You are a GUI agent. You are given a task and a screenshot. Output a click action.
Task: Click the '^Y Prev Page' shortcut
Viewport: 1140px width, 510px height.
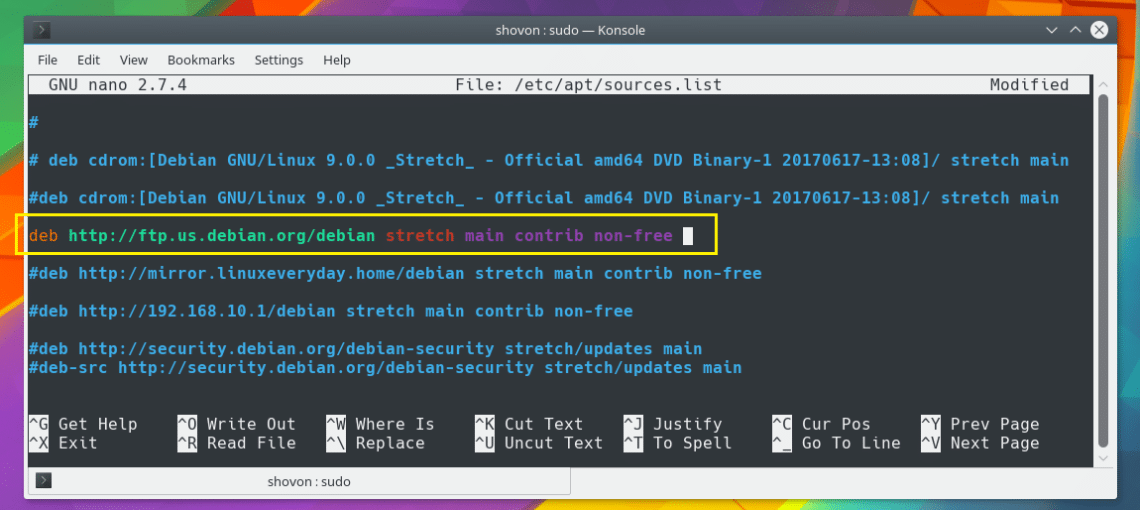[980, 424]
